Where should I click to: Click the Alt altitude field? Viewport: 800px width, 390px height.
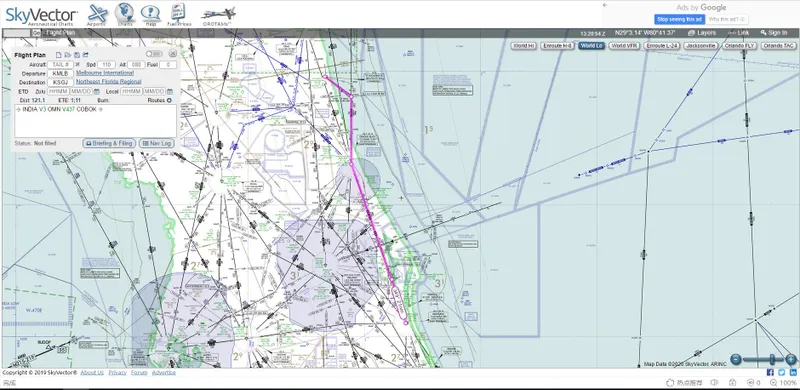(136, 65)
